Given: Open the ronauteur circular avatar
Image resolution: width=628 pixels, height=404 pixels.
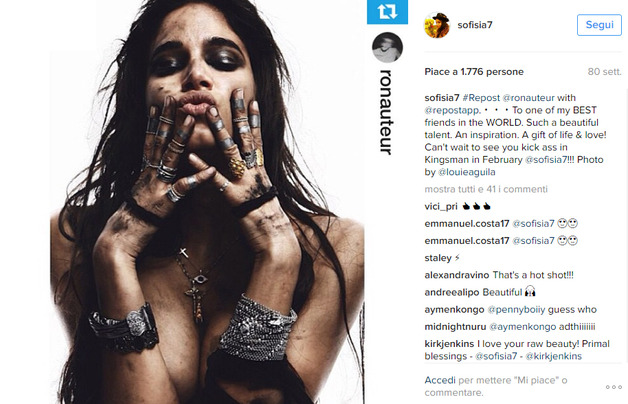Looking at the screenshot, I should [x=387, y=48].
